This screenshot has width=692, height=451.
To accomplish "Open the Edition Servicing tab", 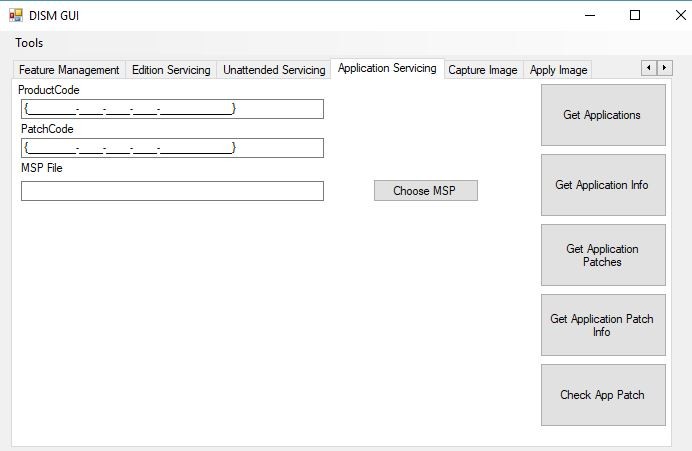I will 171,70.
